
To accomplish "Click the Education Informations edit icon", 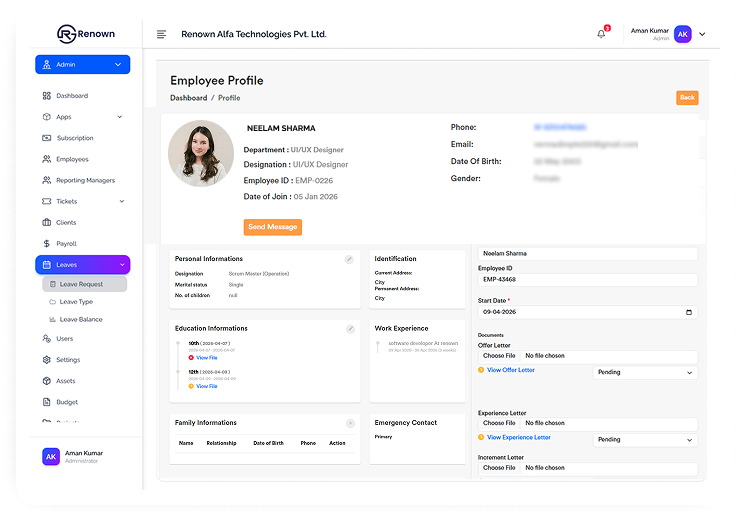I will [350, 329].
